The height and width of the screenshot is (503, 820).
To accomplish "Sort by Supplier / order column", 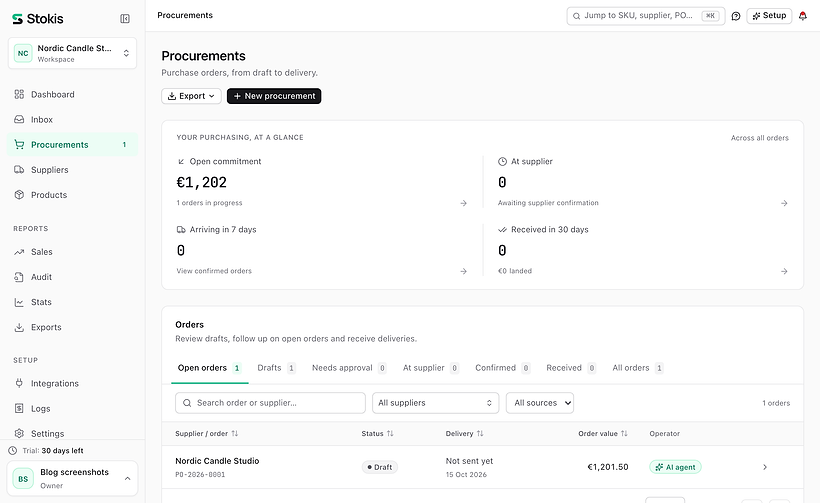I will [x=207, y=434].
